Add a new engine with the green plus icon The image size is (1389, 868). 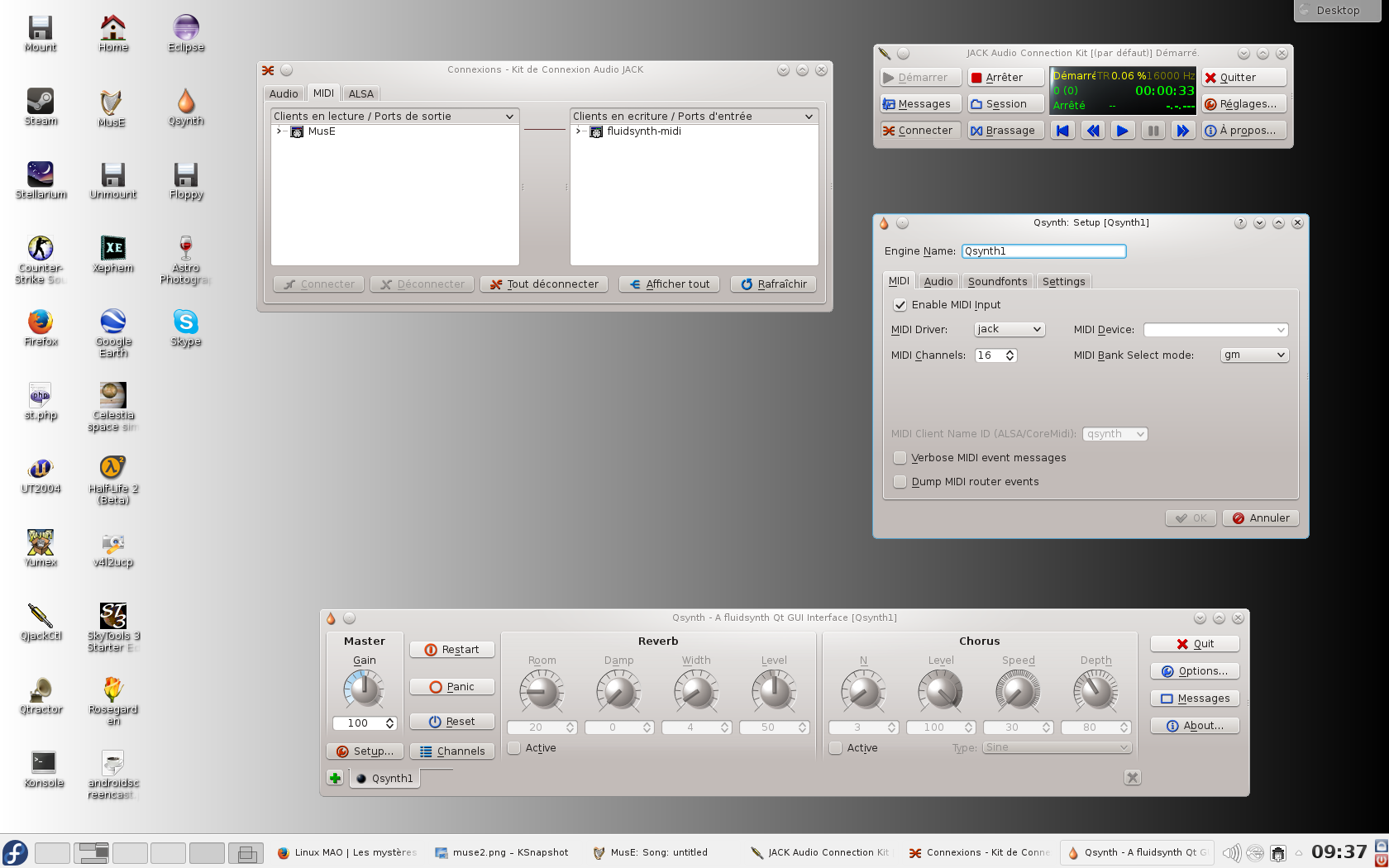(x=335, y=778)
